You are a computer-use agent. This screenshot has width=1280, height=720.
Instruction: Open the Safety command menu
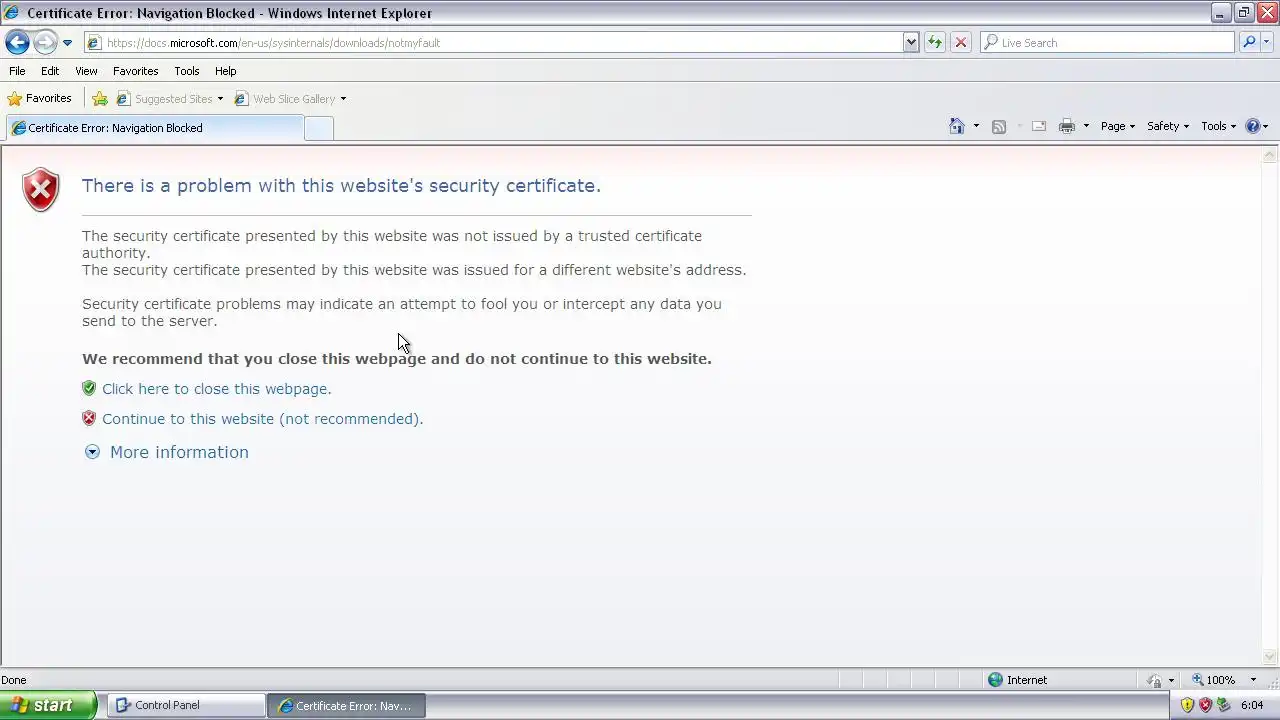(1167, 126)
